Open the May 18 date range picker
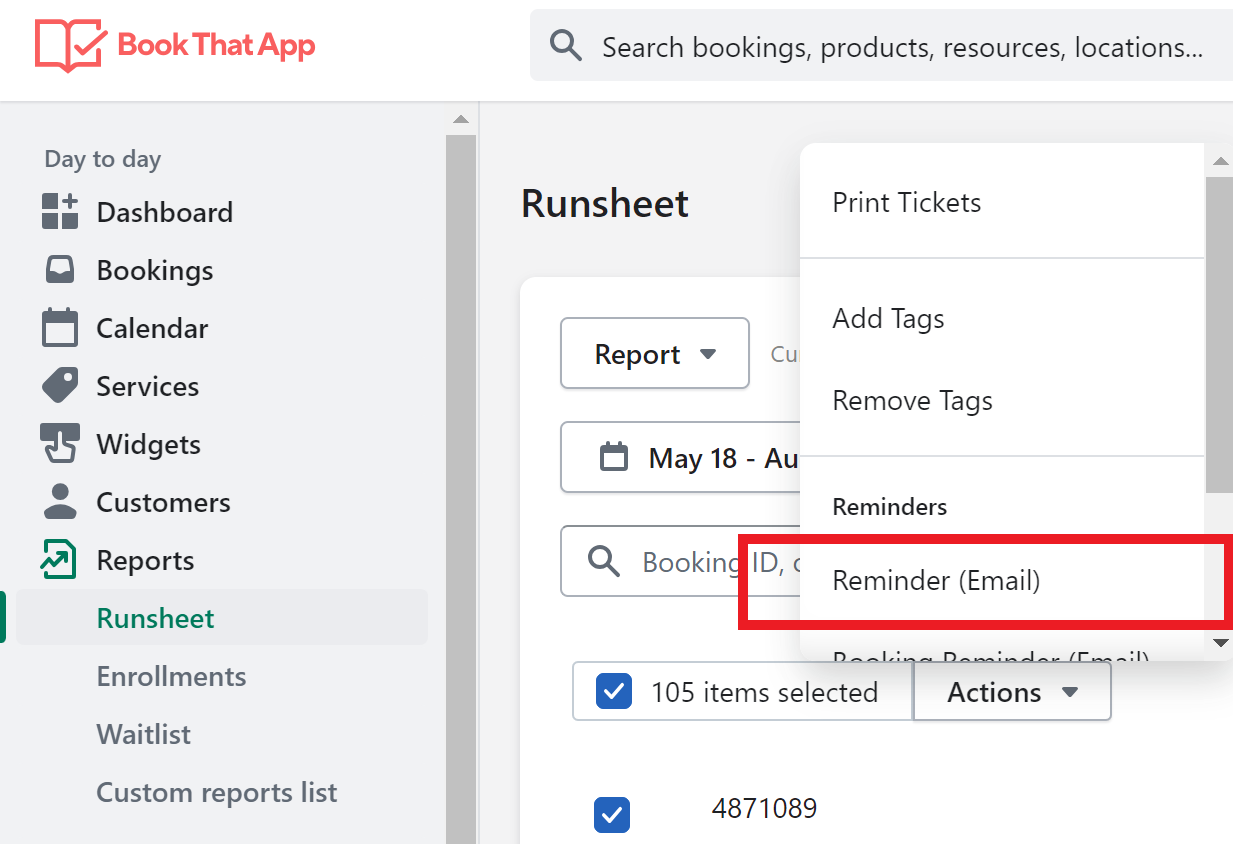1233x844 pixels. pyautogui.click(x=681, y=457)
